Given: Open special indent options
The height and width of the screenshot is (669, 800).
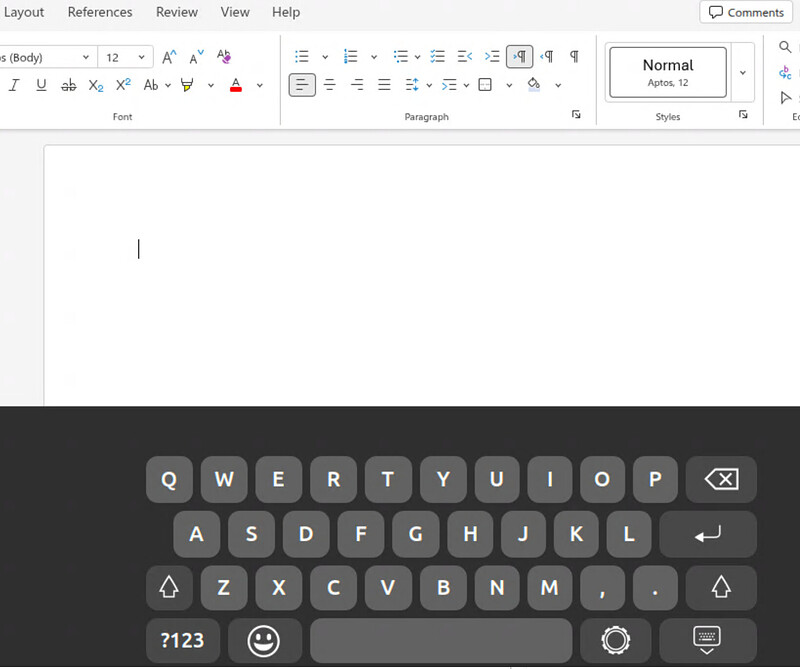Looking at the screenshot, I should pos(455,85).
